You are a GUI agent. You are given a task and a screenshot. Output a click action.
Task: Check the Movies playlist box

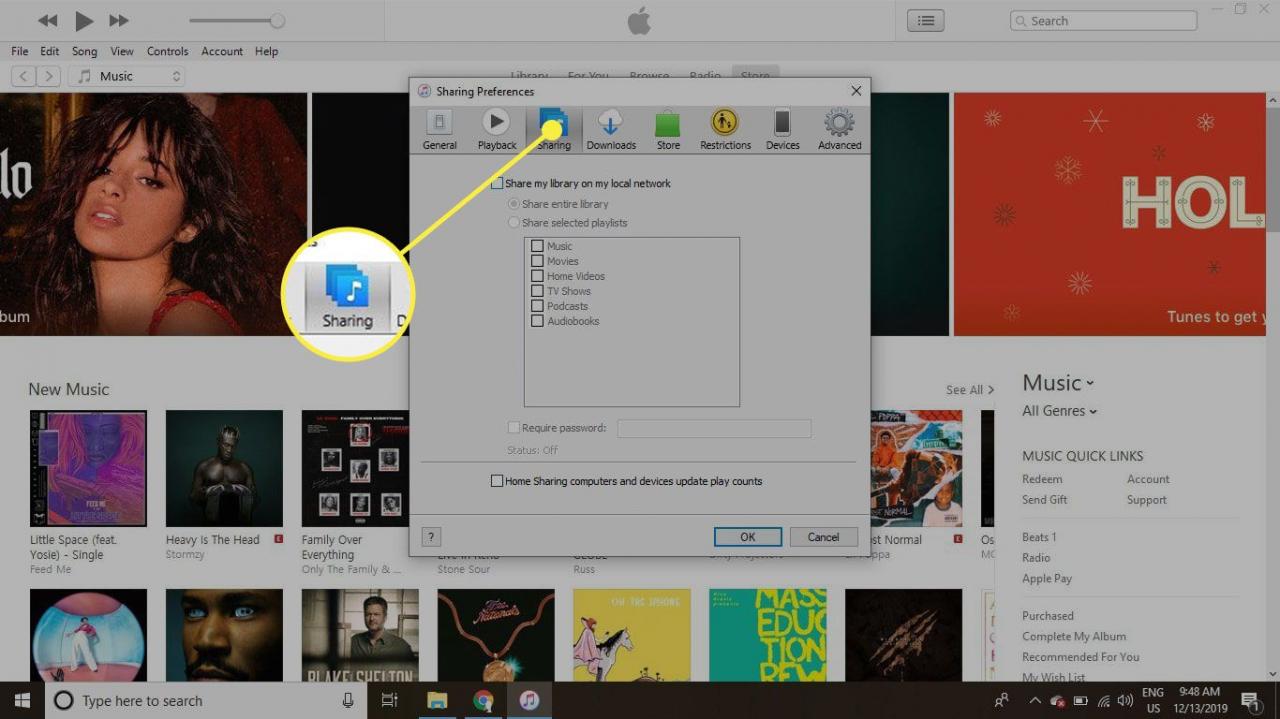[538, 261]
